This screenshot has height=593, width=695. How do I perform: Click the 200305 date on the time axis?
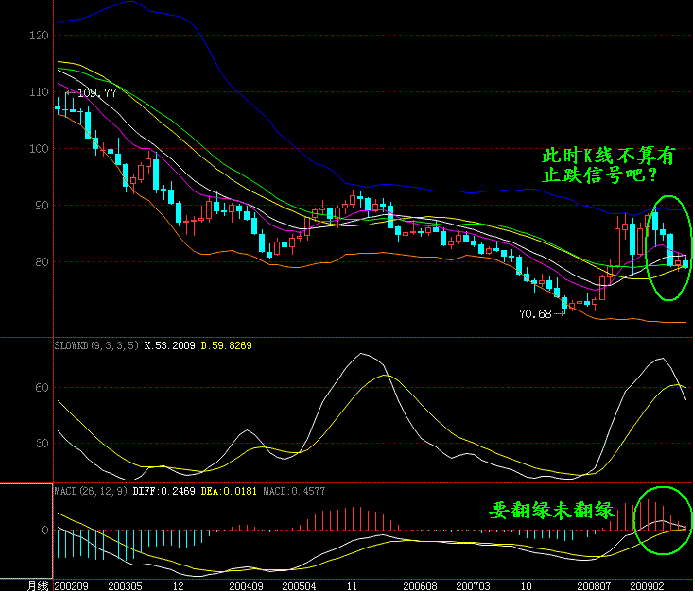click(125, 586)
